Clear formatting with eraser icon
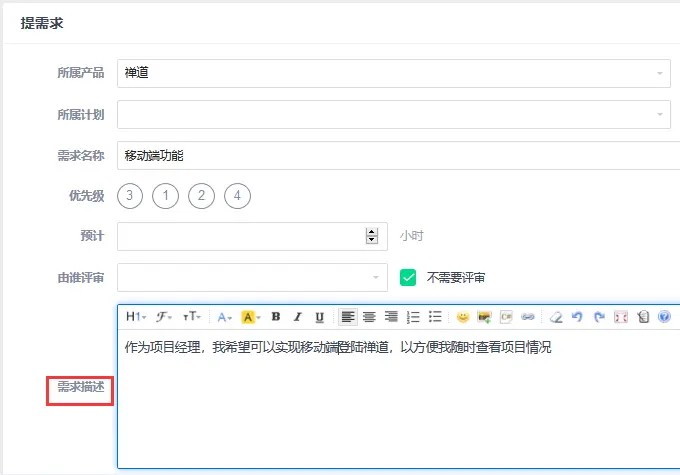 point(556,317)
